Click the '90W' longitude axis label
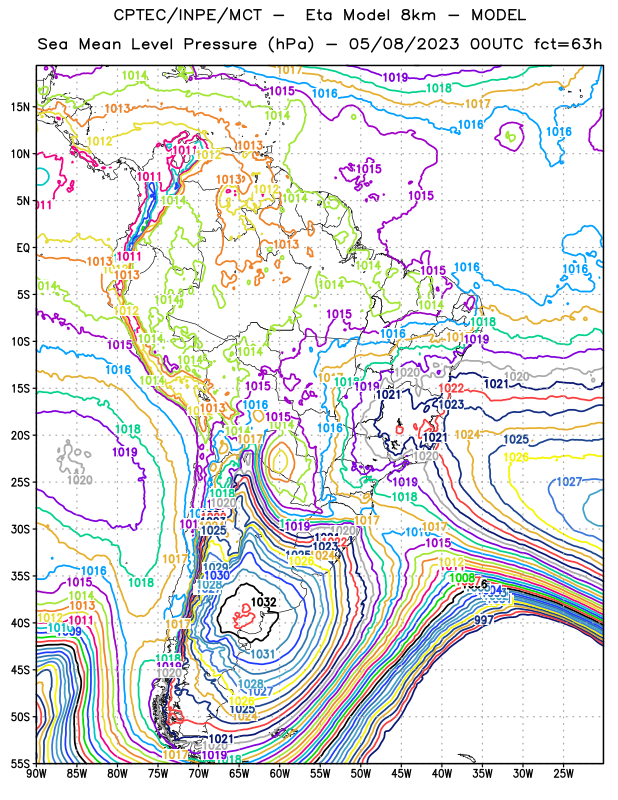 (x=36, y=774)
